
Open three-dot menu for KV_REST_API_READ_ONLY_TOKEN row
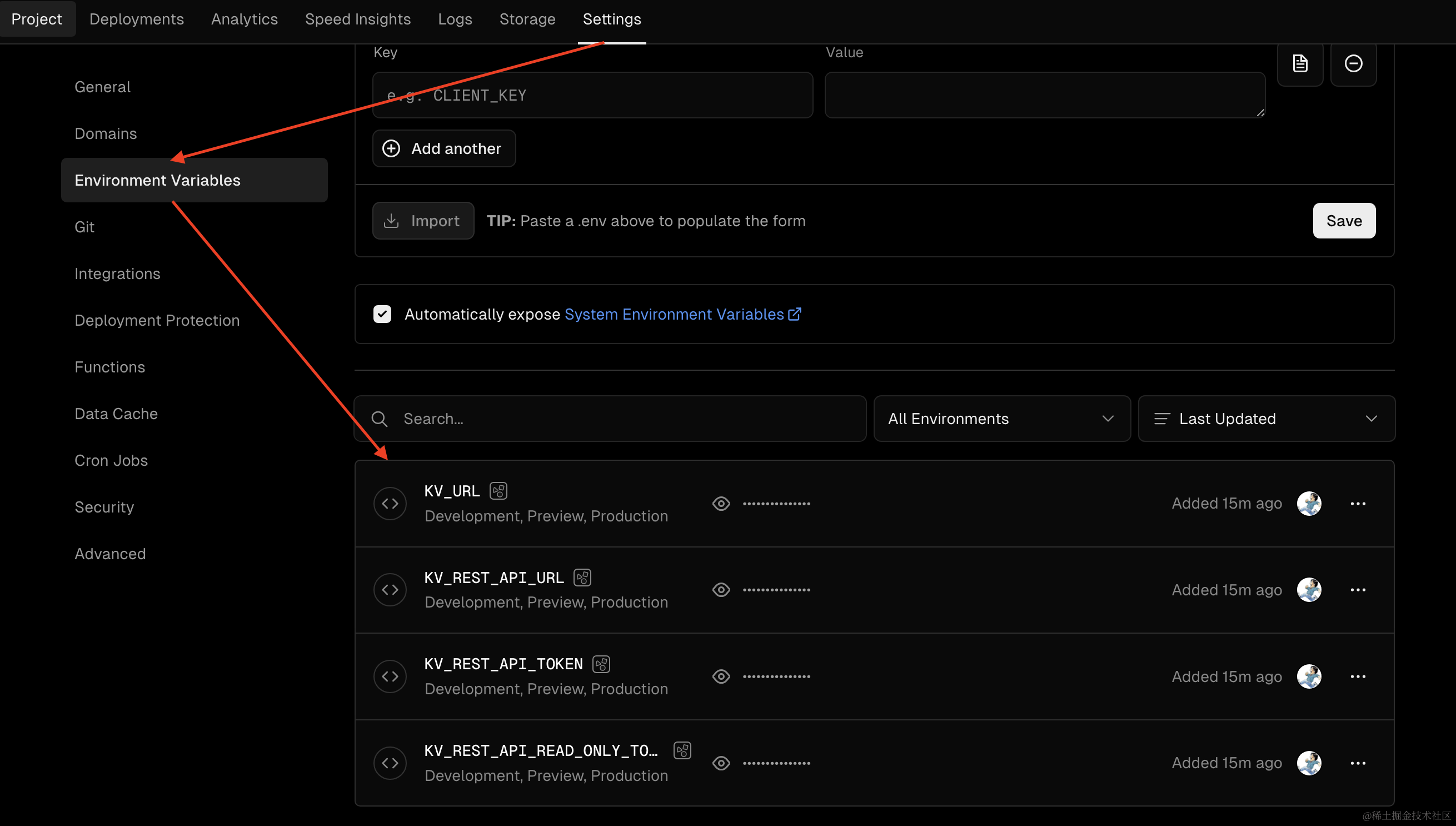(1357, 763)
